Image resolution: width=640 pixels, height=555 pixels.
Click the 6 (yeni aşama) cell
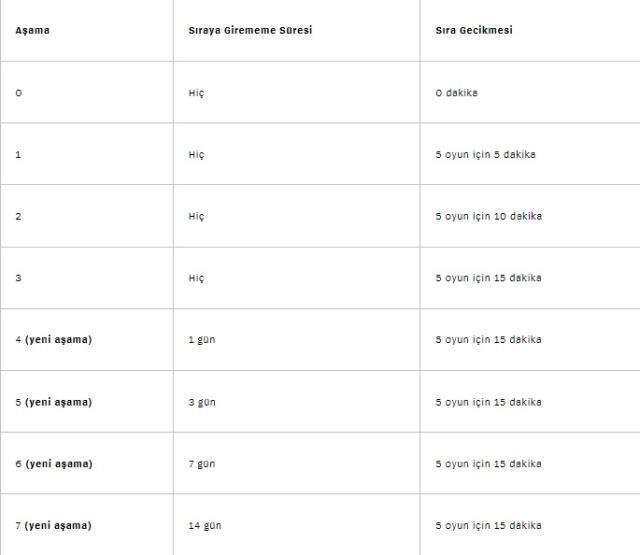53,464
